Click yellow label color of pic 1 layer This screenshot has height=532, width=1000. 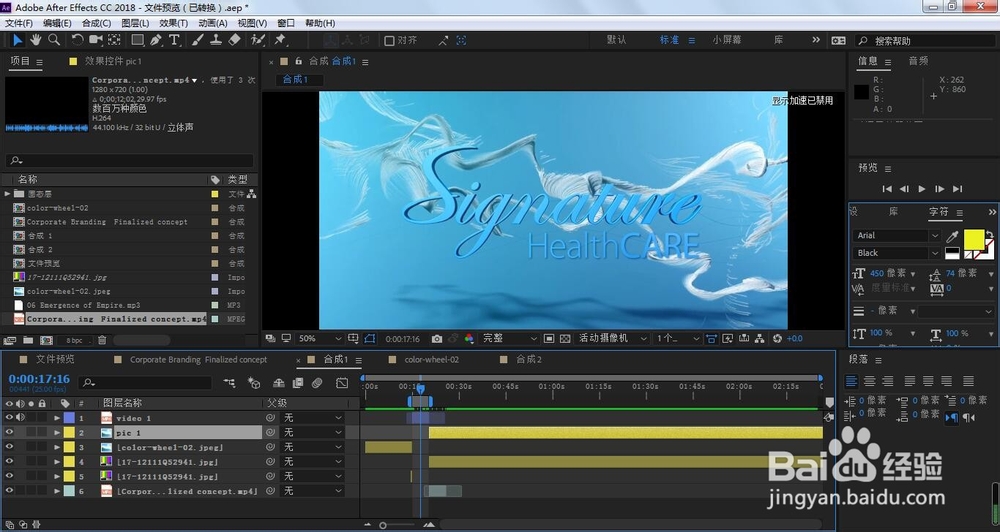pyautogui.click(x=69, y=433)
